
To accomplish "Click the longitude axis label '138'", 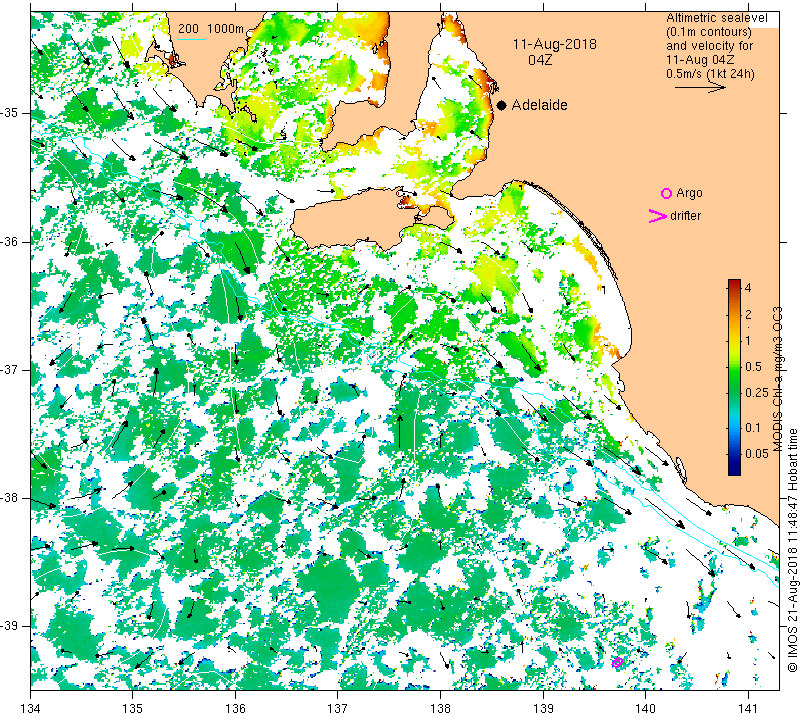I will 440,709.
